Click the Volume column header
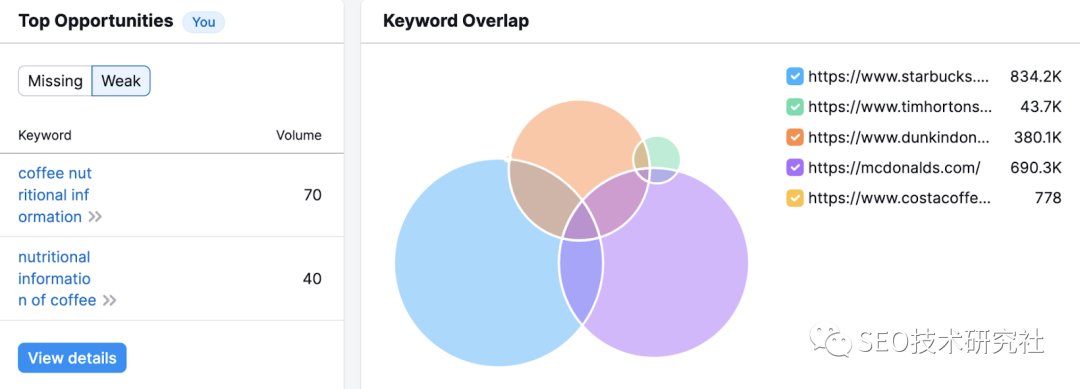Image resolution: width=1080 pixels, height=389 pixels. pyautogui.click(x=299, y=135)
